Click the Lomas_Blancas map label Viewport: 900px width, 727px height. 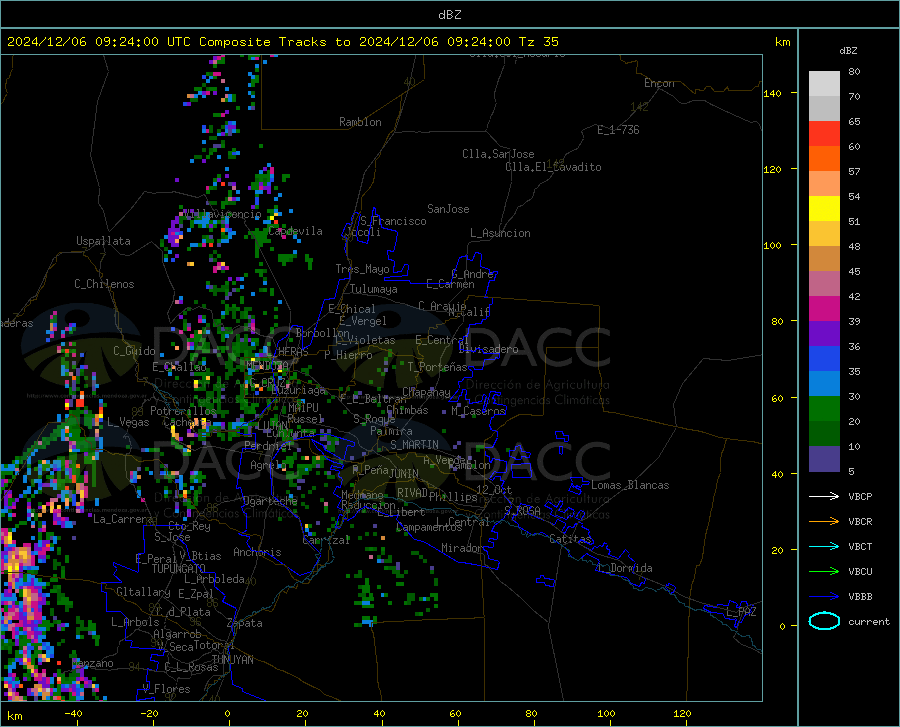coord(630,485)
